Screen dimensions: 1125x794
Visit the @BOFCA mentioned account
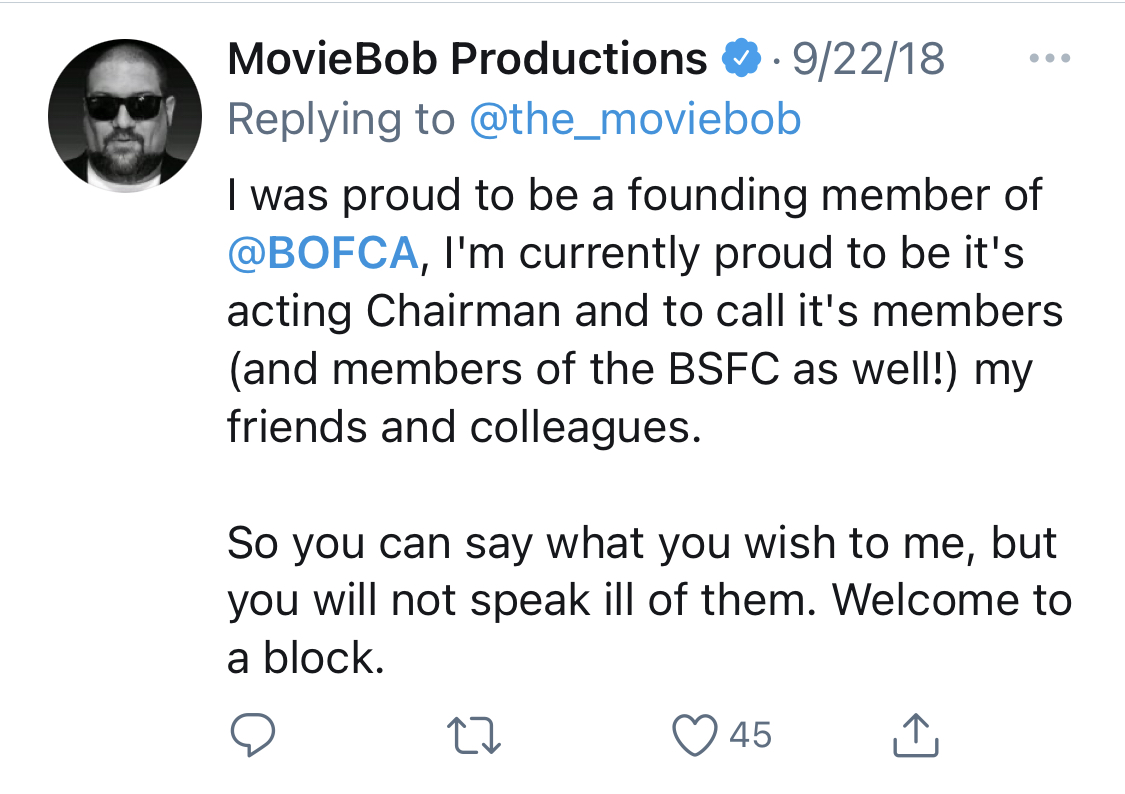point(323,253)
